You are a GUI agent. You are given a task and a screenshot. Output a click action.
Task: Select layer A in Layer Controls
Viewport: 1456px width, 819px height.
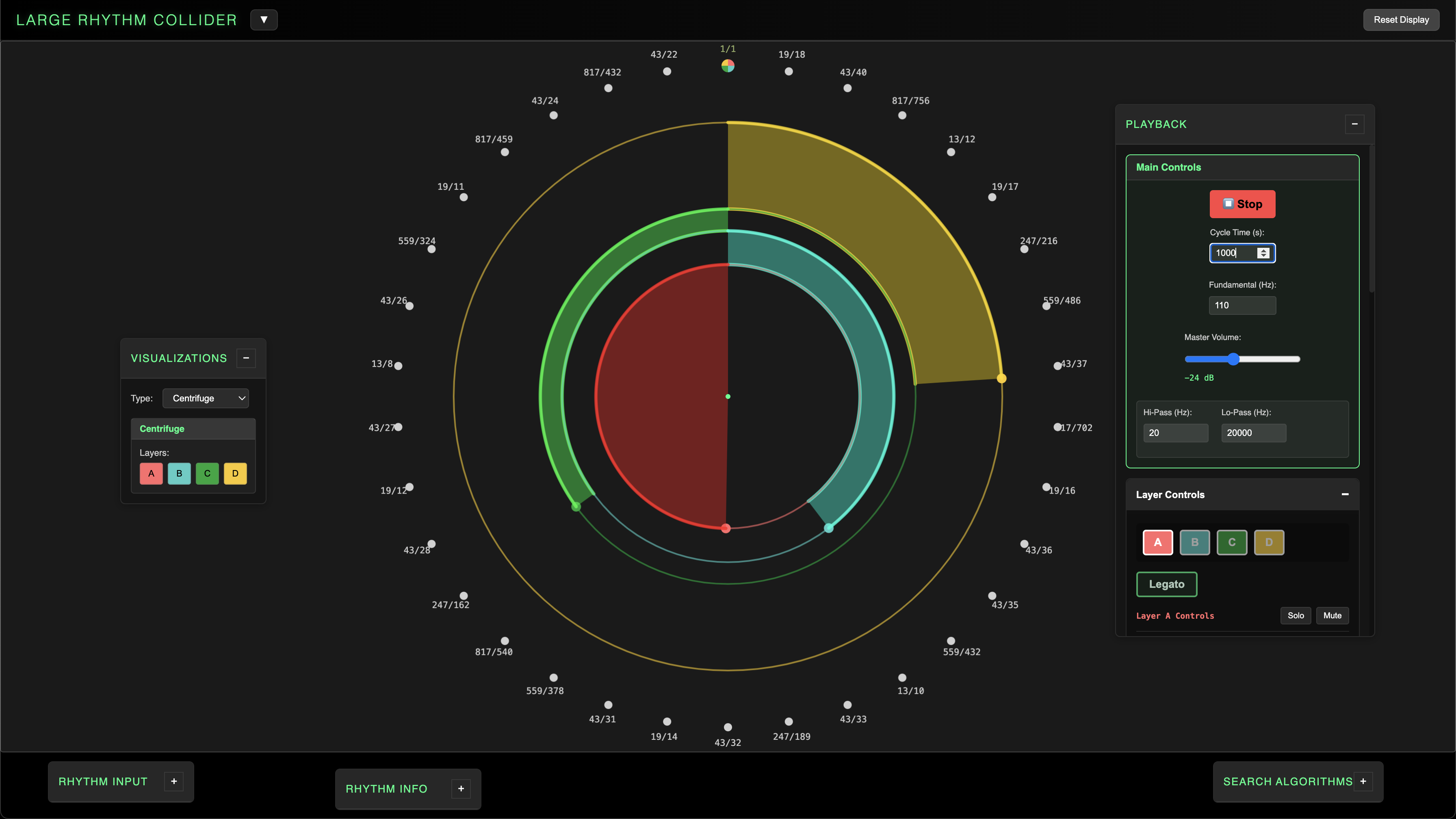[x=1157, y=542]
